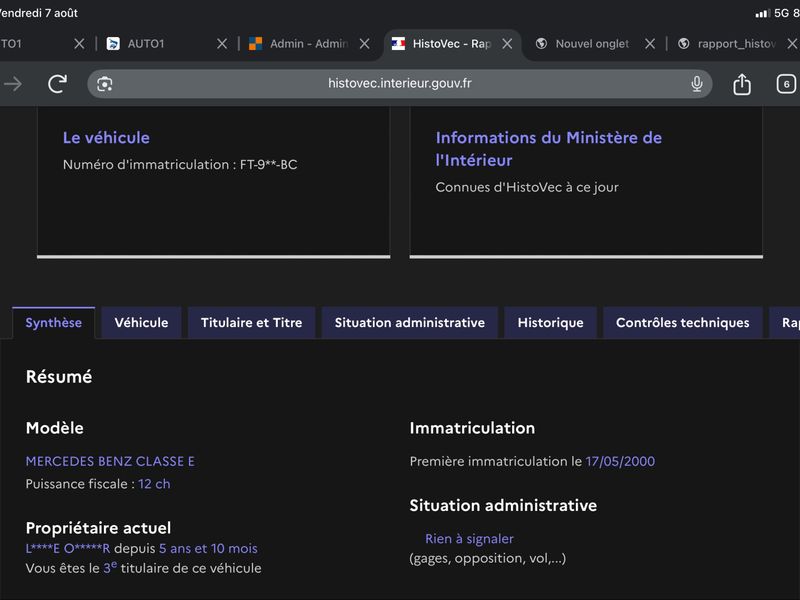Click Connues d'HistoVec à ce jour text
The width and height of the screenshot is (800, 600).
coord(527,187)
